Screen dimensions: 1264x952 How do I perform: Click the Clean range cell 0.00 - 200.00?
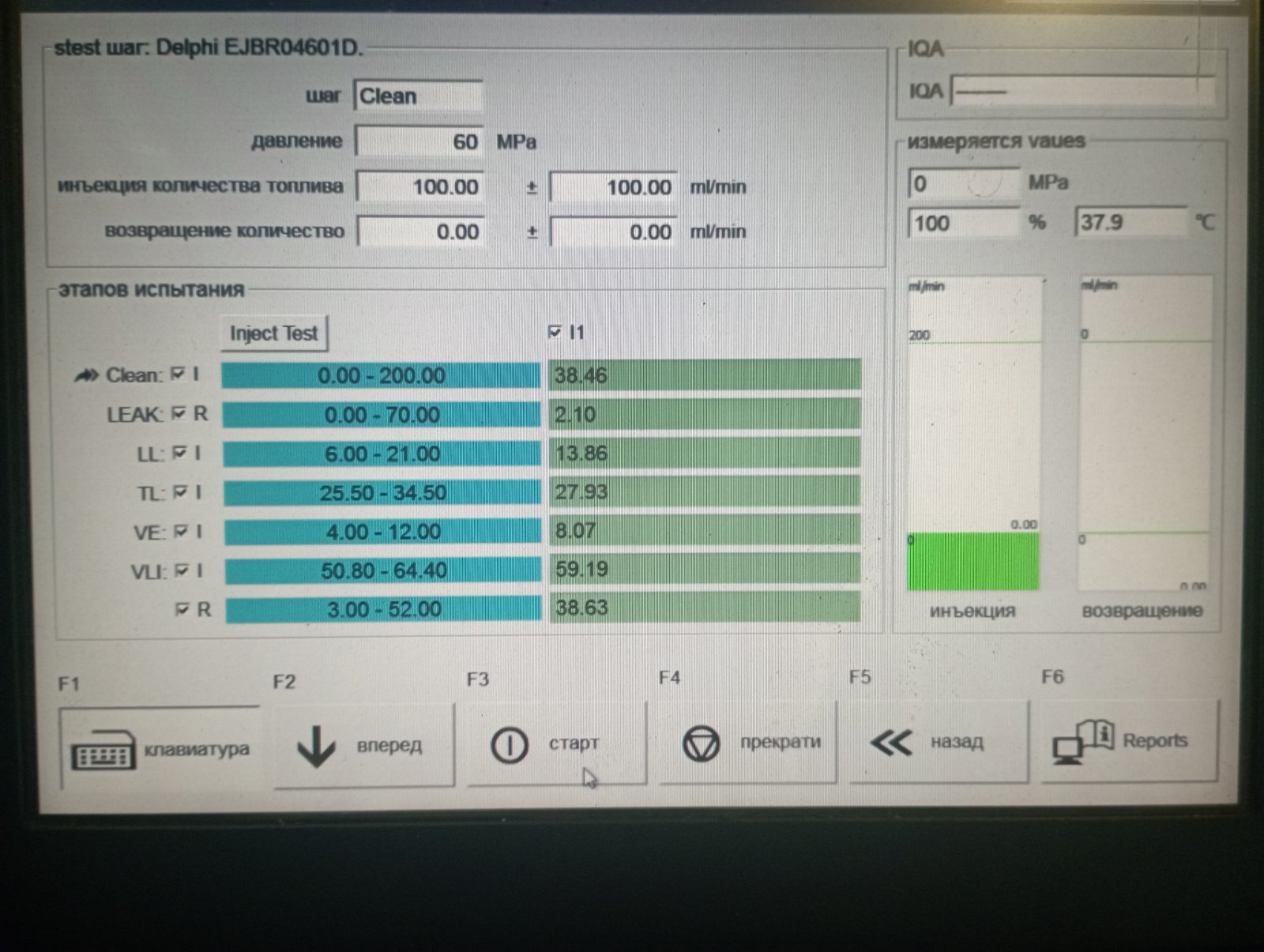(x=381, y=375)
